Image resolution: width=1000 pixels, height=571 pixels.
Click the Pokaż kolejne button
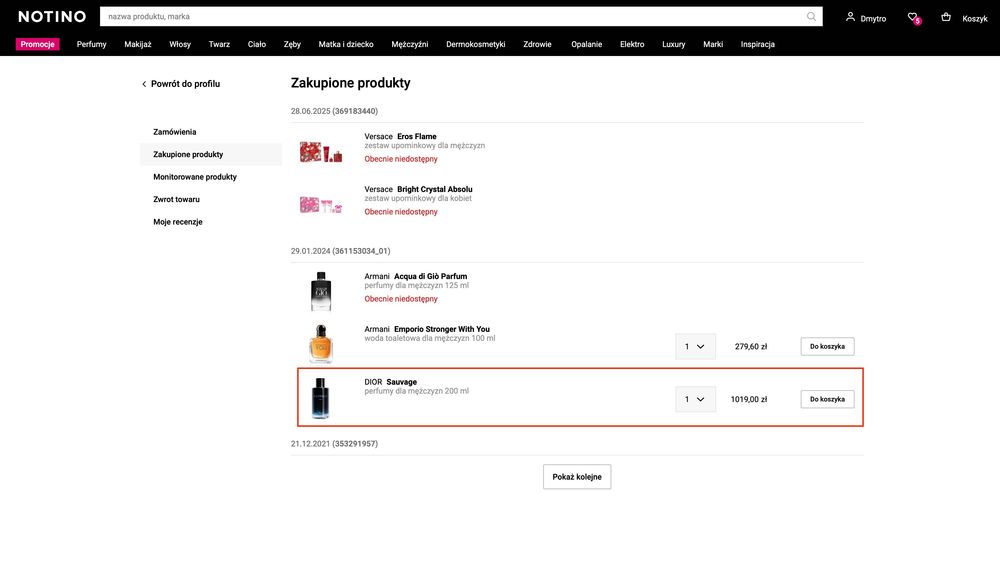(577, 477)
